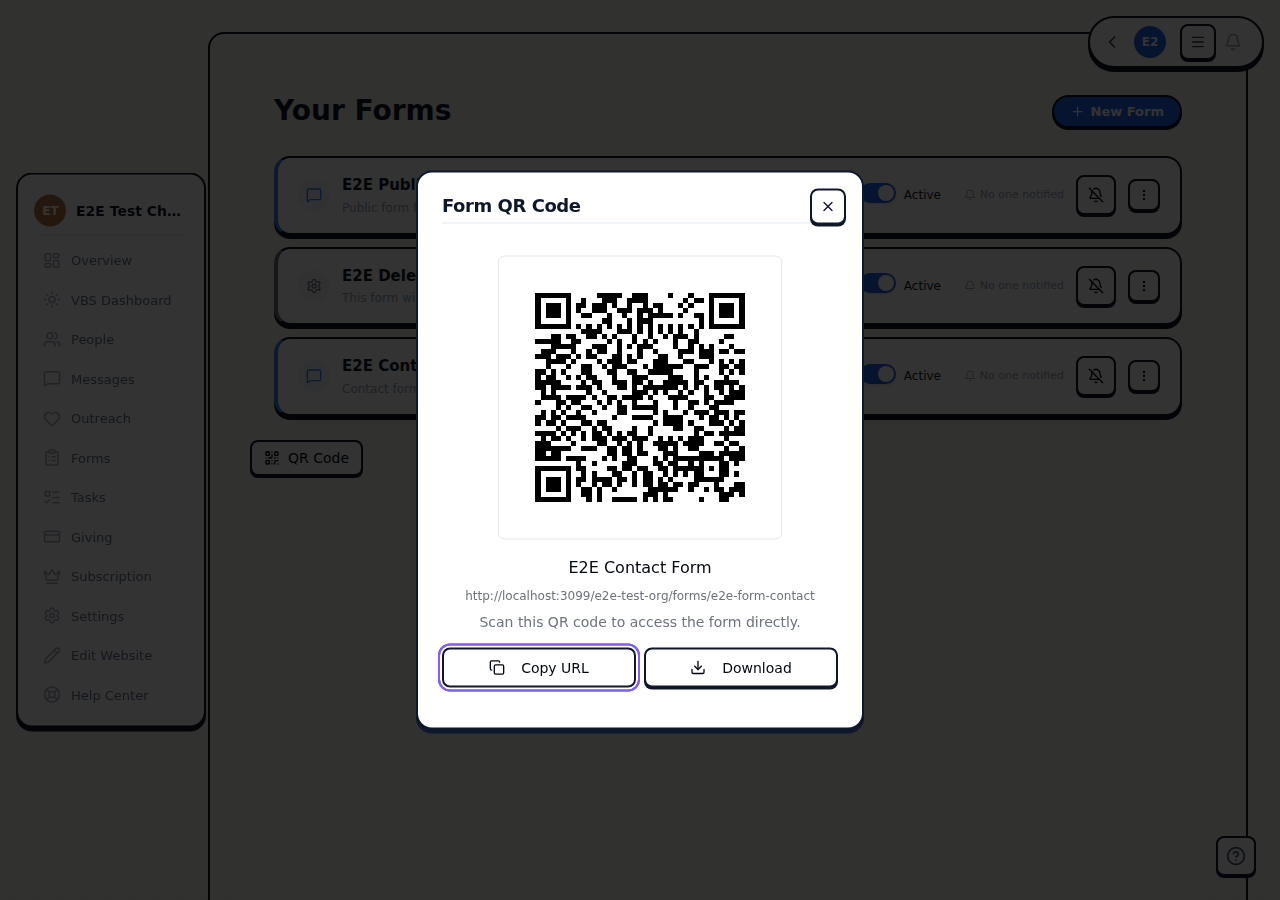Open the kebab menu on the top form row
This screenshot has height=900, width=1280.
(1144, 195)
